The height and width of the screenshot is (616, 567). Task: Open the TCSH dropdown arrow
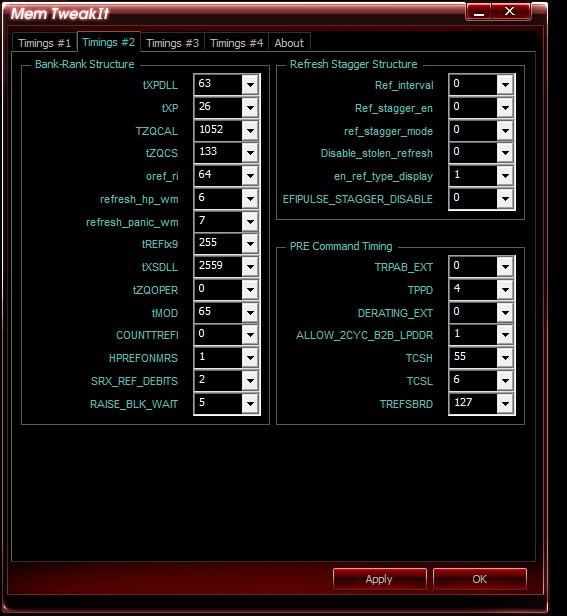[505, 358]
